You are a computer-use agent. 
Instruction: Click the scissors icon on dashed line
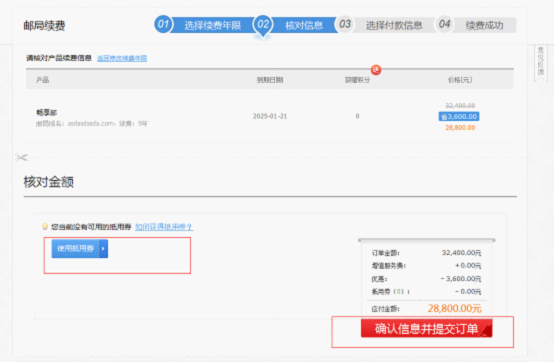[x=21, y=157]
